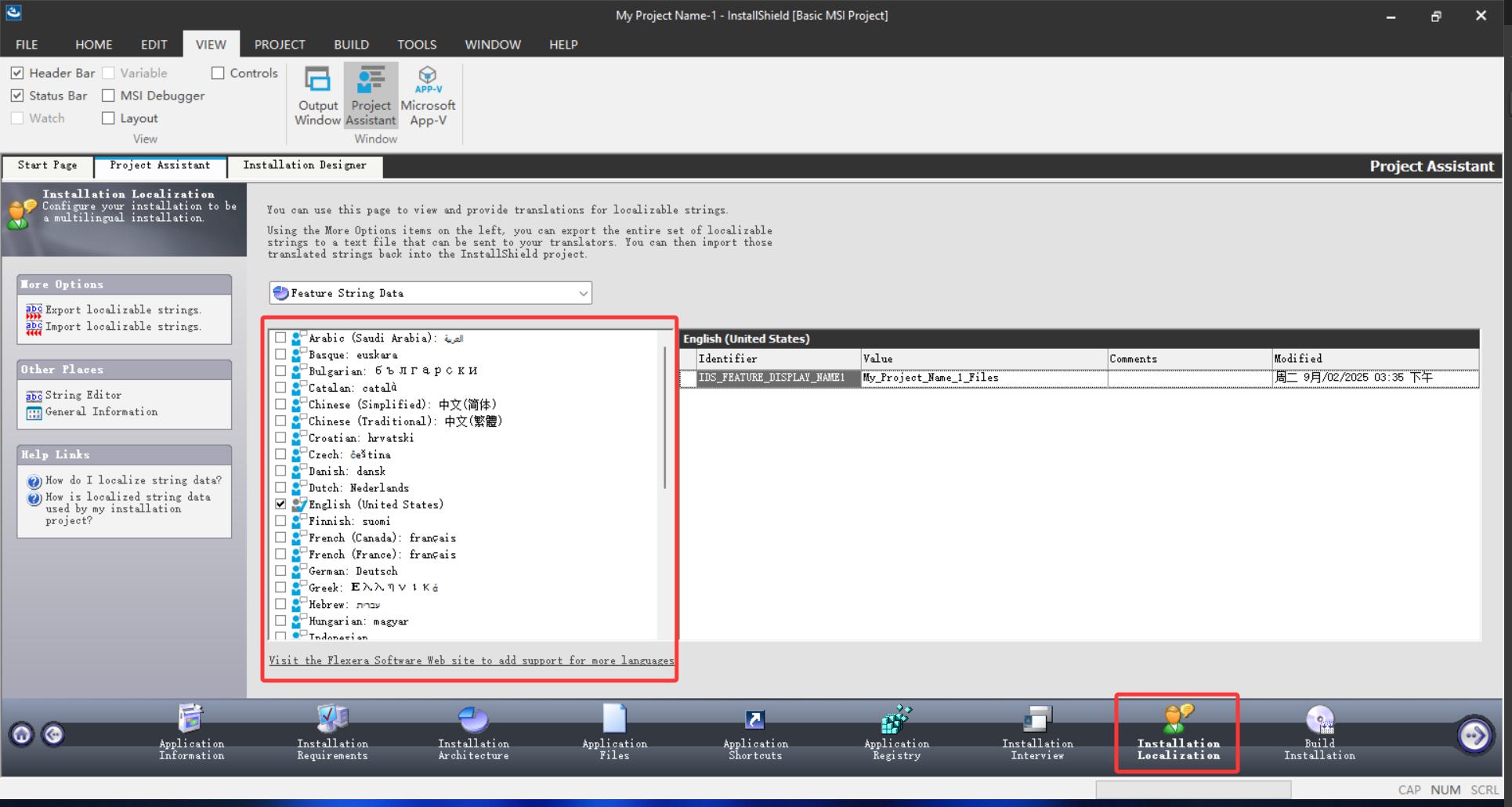This screenshot has width=1512, height=807.
Task: Click the Comments column header
Action: tap(1189, 359)
